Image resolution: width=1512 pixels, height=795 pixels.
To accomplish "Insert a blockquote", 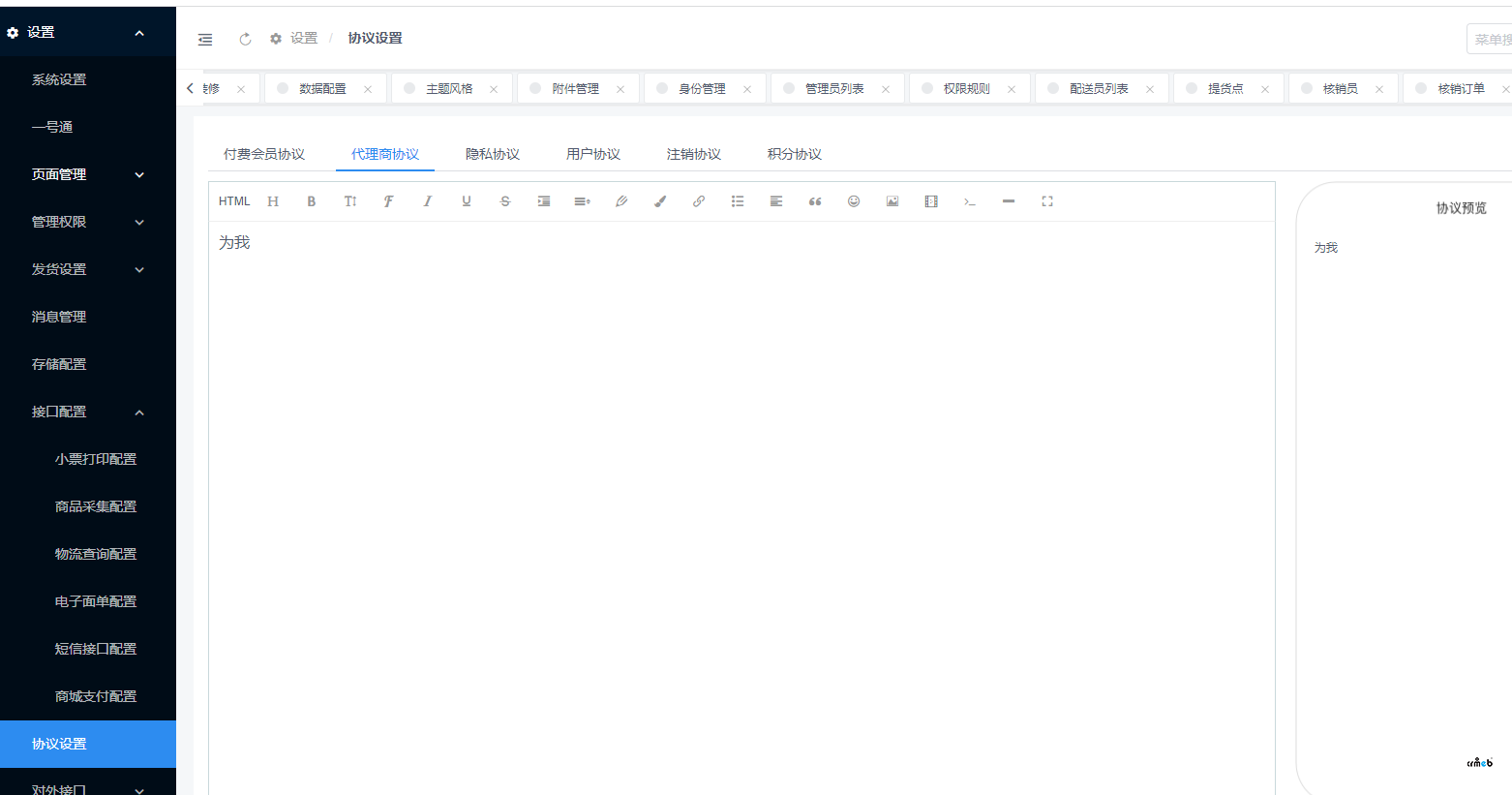I will coord(814,200).
